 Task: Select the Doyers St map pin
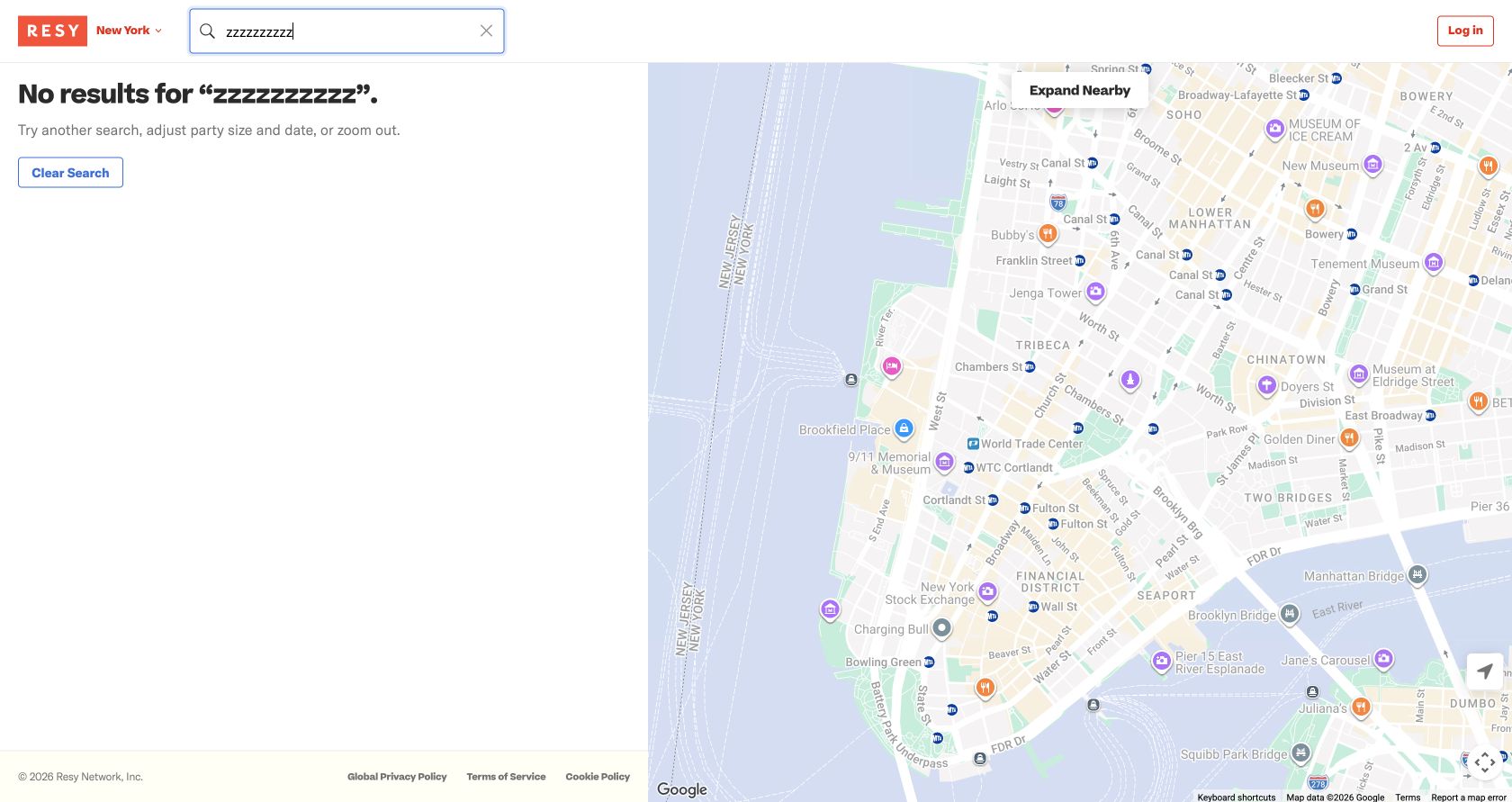[1267, 386]
